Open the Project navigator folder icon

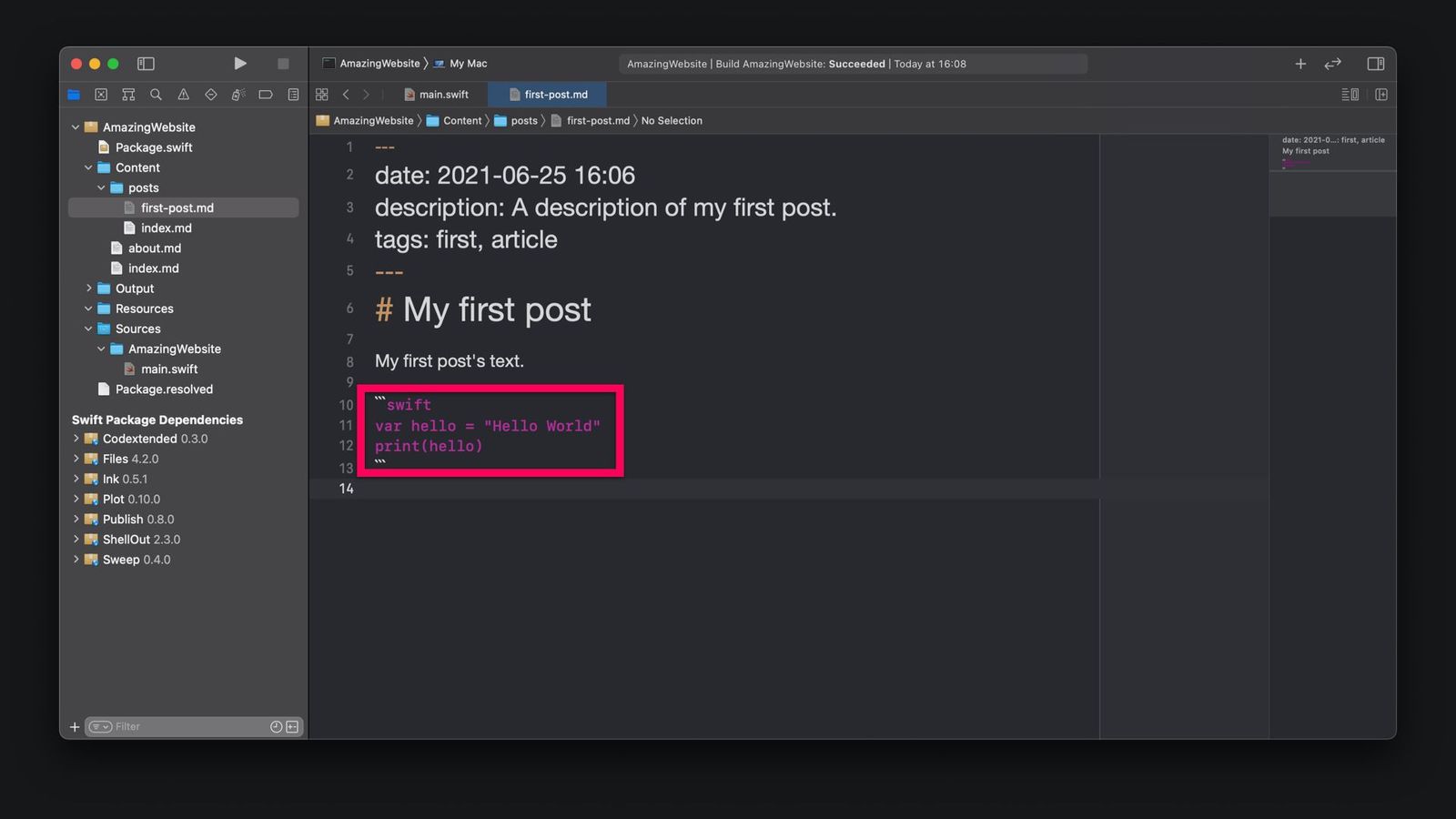(74, 94)
